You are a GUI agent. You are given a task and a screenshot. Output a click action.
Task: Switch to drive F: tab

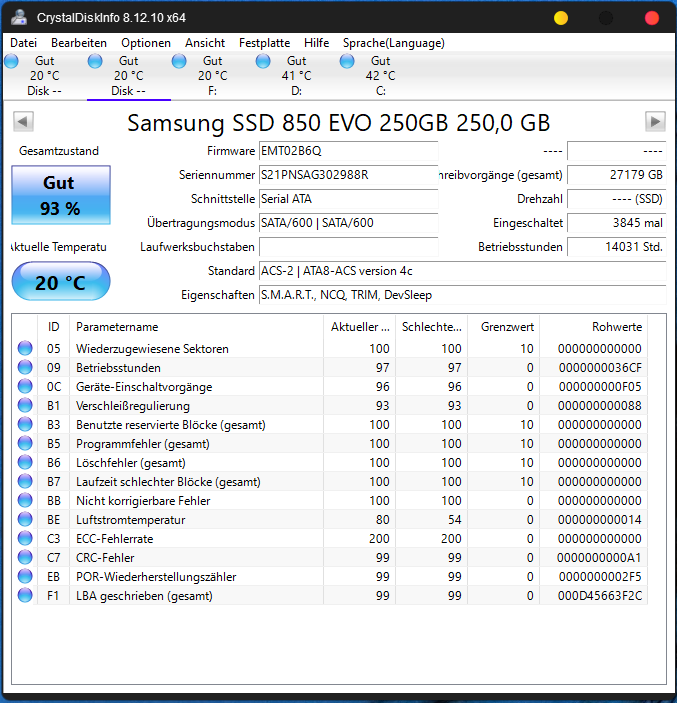click(213, 76)
